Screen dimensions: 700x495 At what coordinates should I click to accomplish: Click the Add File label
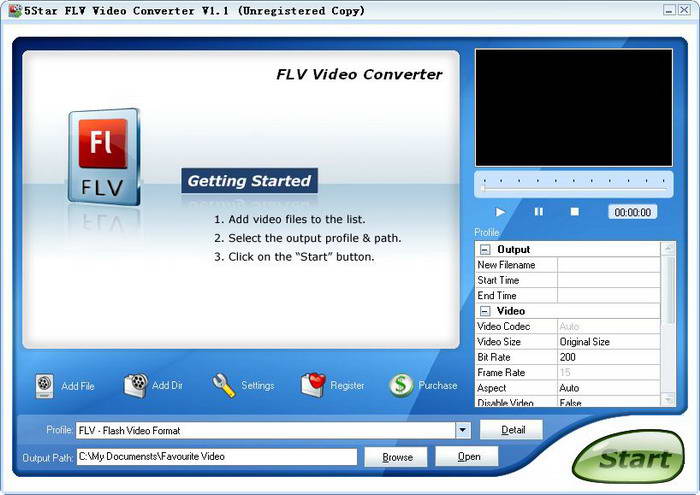78,386
